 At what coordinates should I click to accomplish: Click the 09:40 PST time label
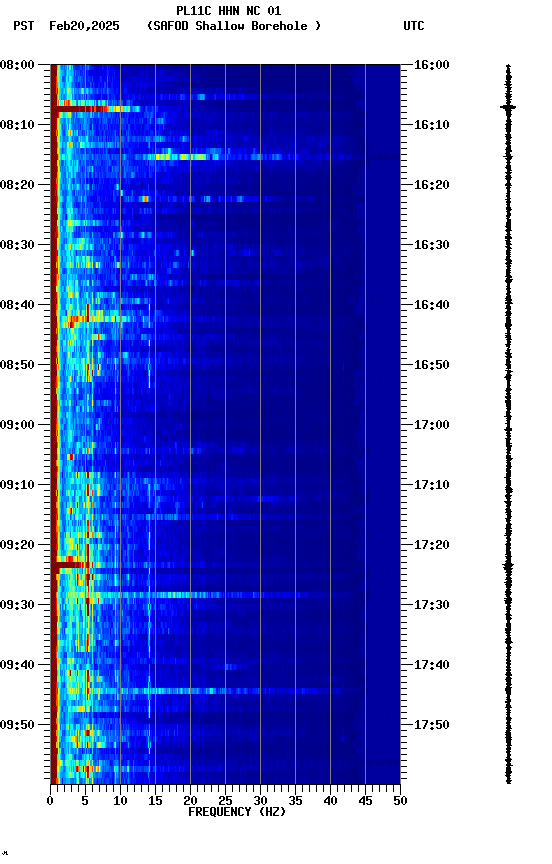(17, 666)
